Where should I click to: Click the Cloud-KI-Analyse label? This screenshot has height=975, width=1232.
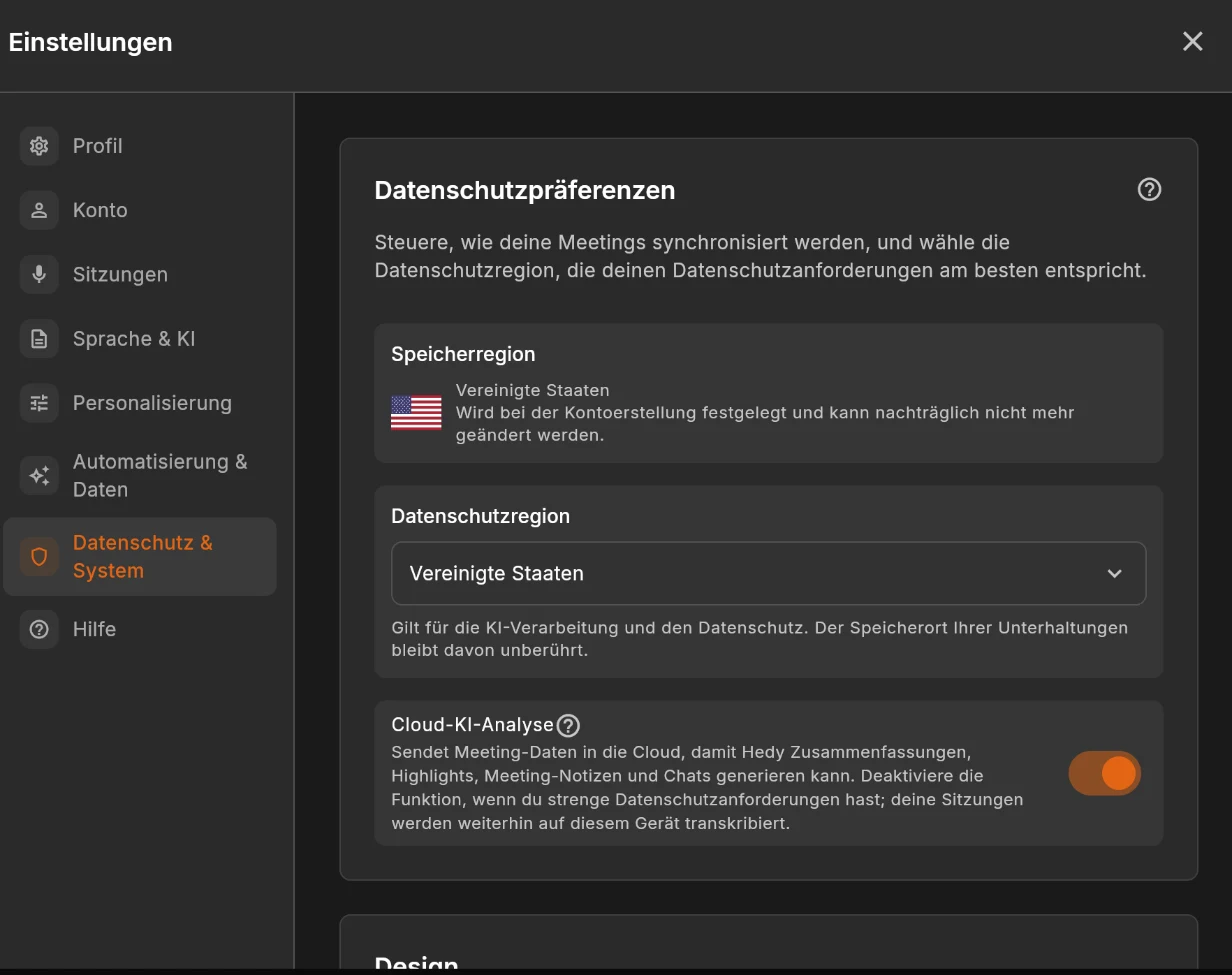coord(472,724)
